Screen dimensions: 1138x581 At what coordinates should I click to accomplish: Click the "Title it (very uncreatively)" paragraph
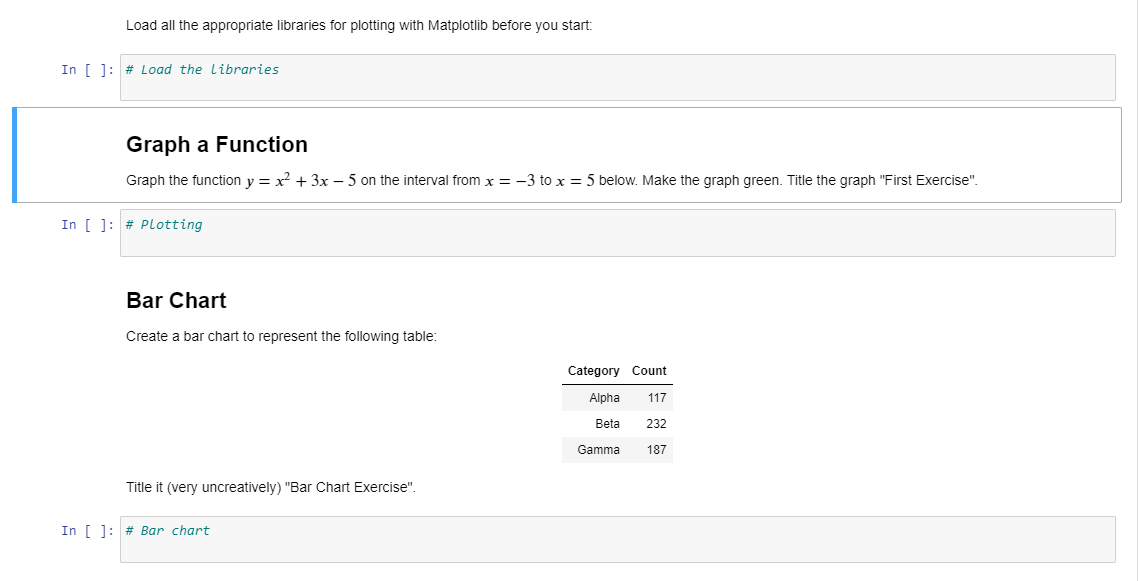tap(271, 487)
